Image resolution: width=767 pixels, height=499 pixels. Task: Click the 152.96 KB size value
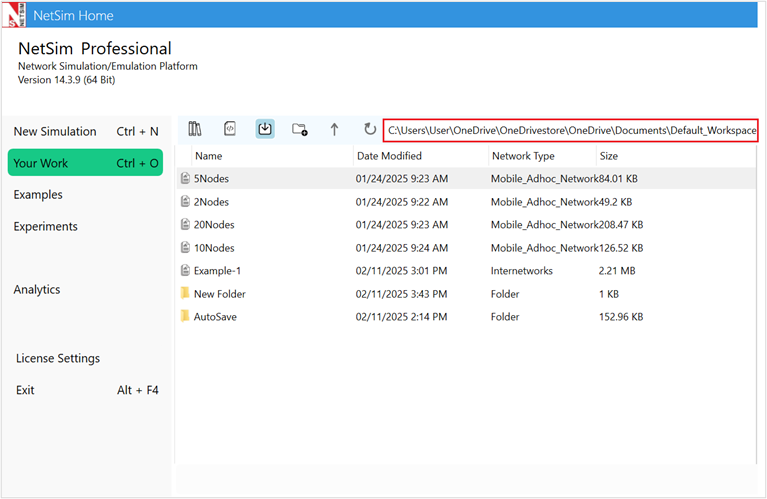click(621, 317)
